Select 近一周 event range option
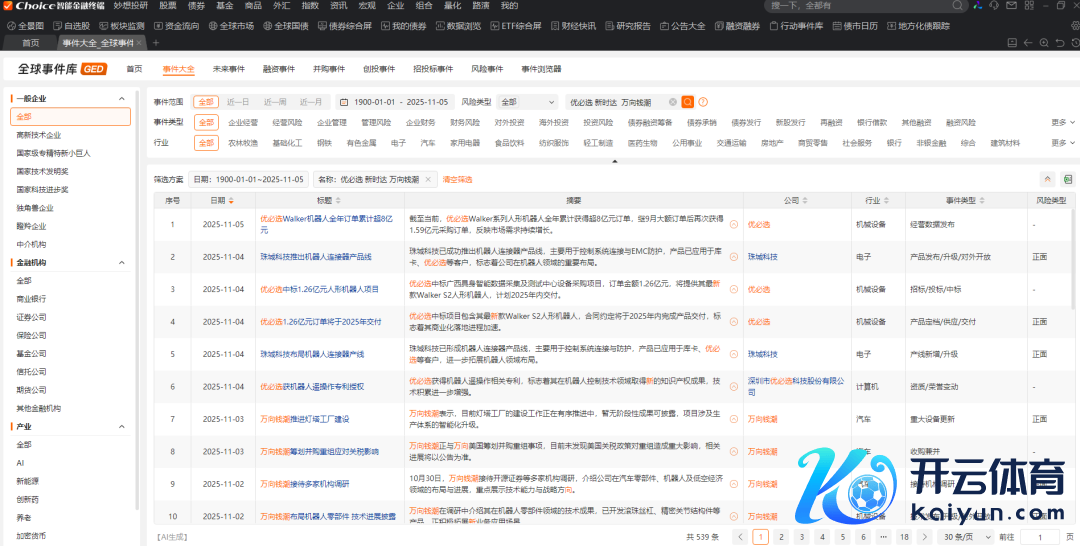The image size is (1080, 546). coord(275,102)
